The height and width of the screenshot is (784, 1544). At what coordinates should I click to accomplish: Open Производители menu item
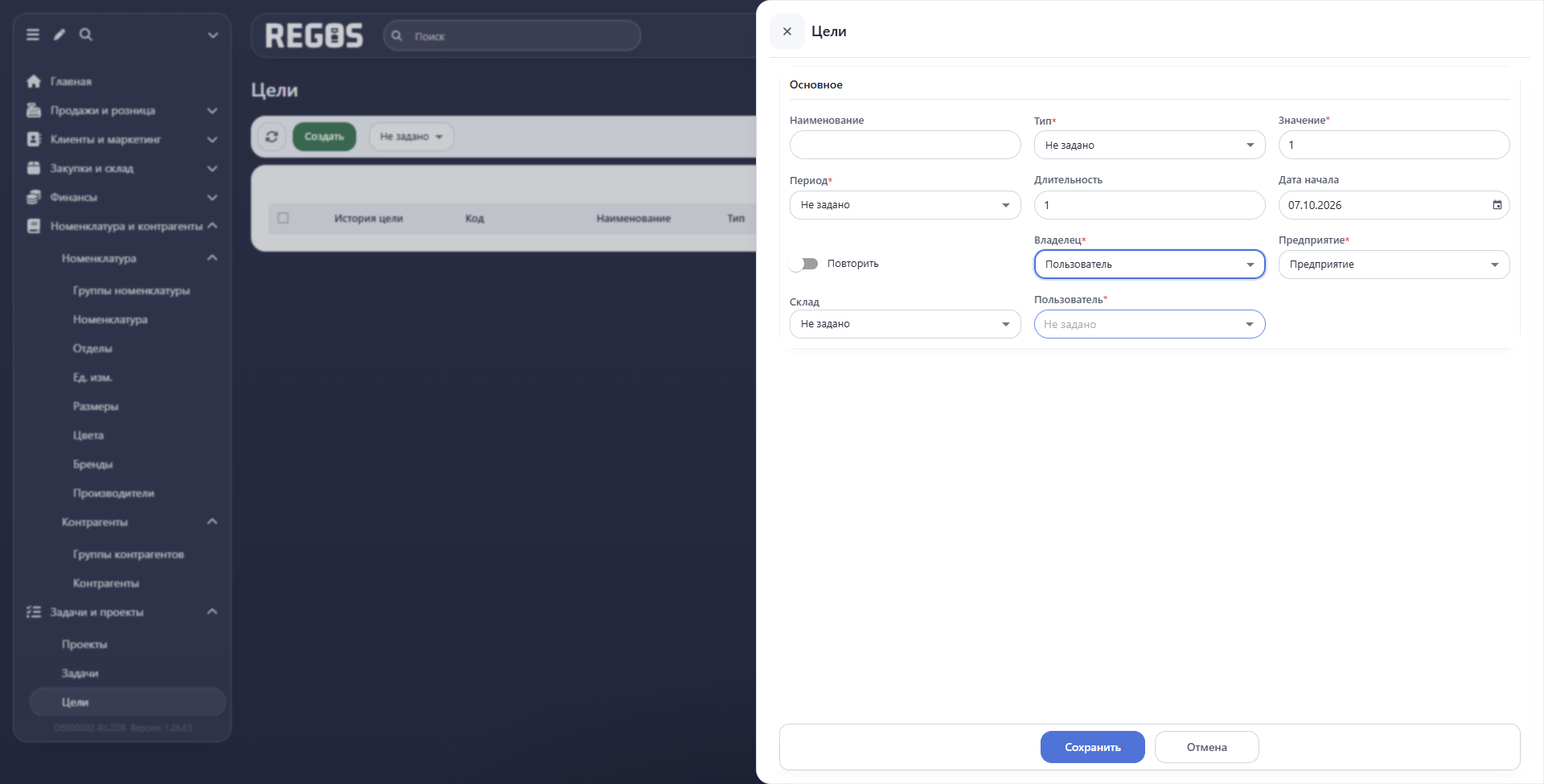tap(113, 493)
